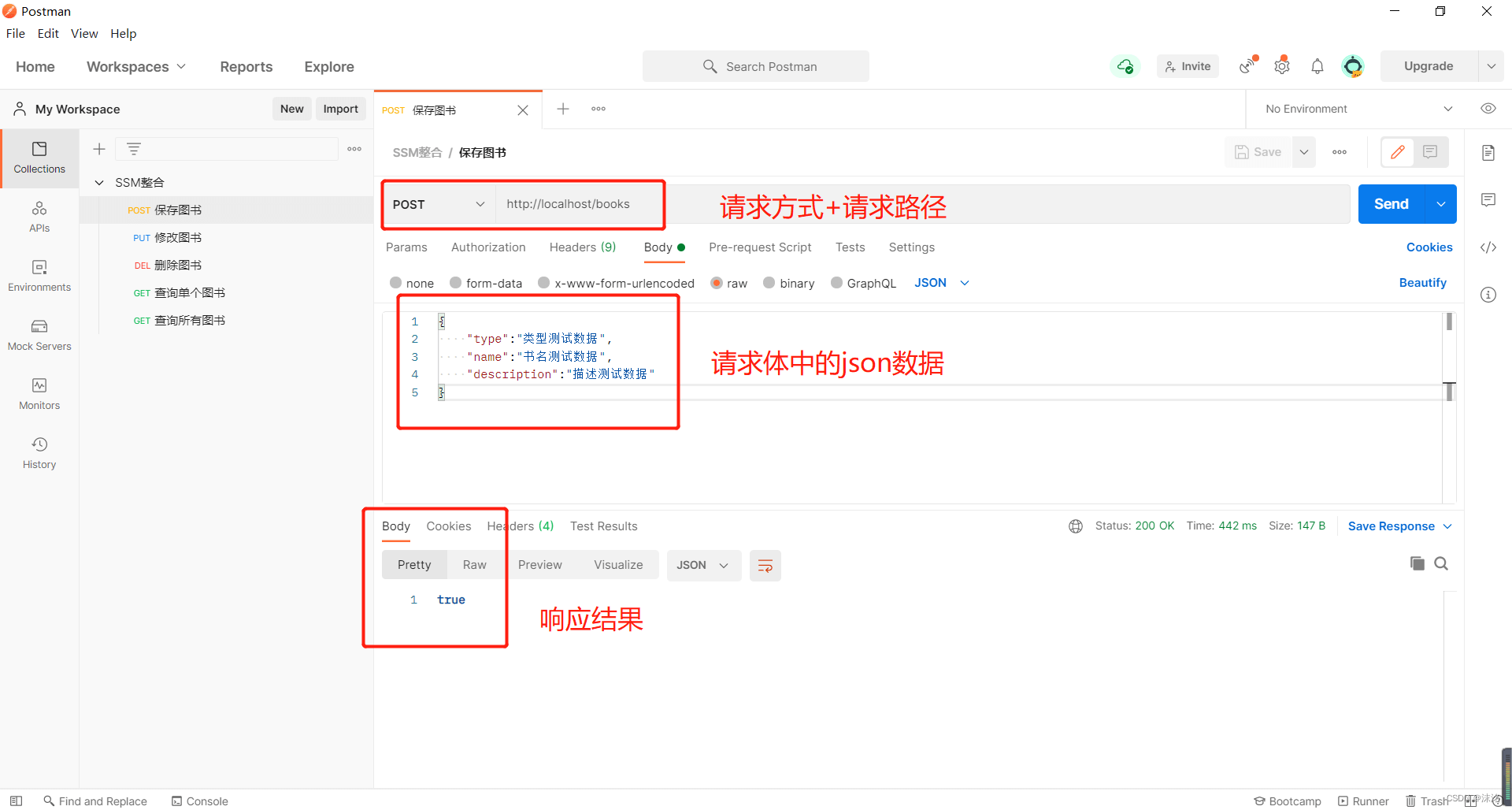Click the notifications bell icon
1512x810 pixels.
pos(1317,67)
